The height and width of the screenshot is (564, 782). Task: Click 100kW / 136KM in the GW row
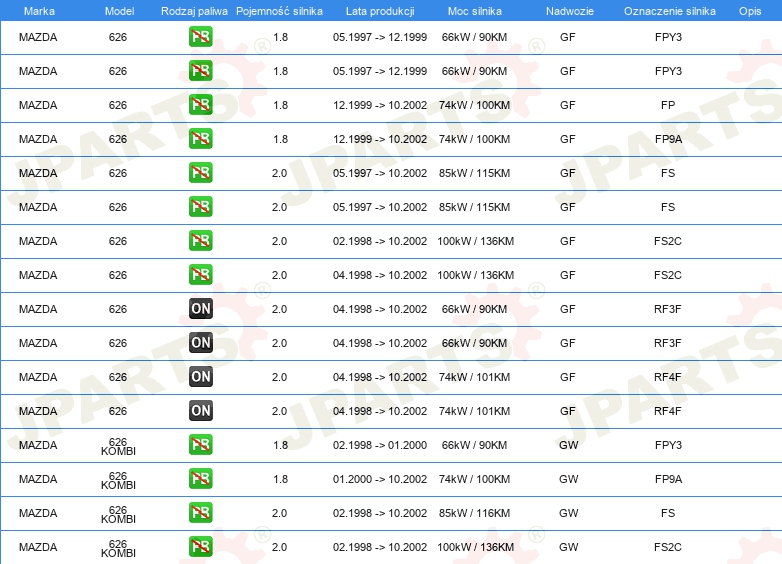(x=475, y=547)
